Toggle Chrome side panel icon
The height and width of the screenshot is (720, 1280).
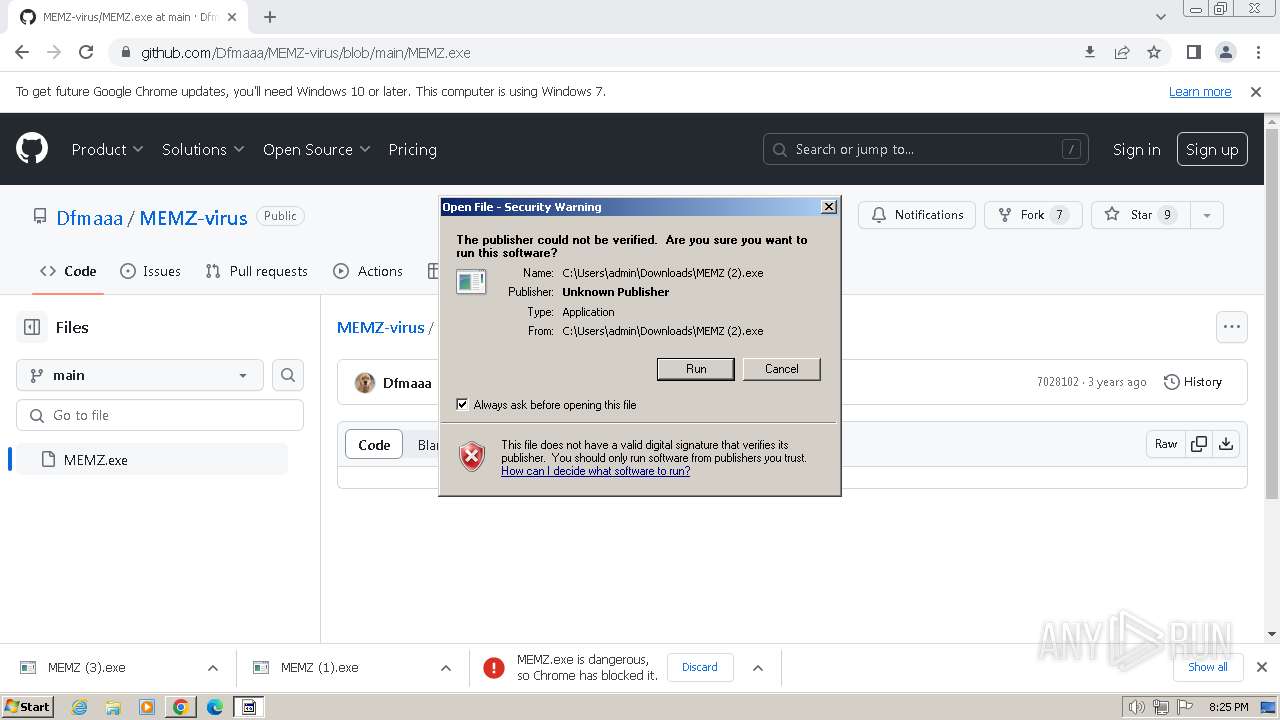tap(1193, 52)
